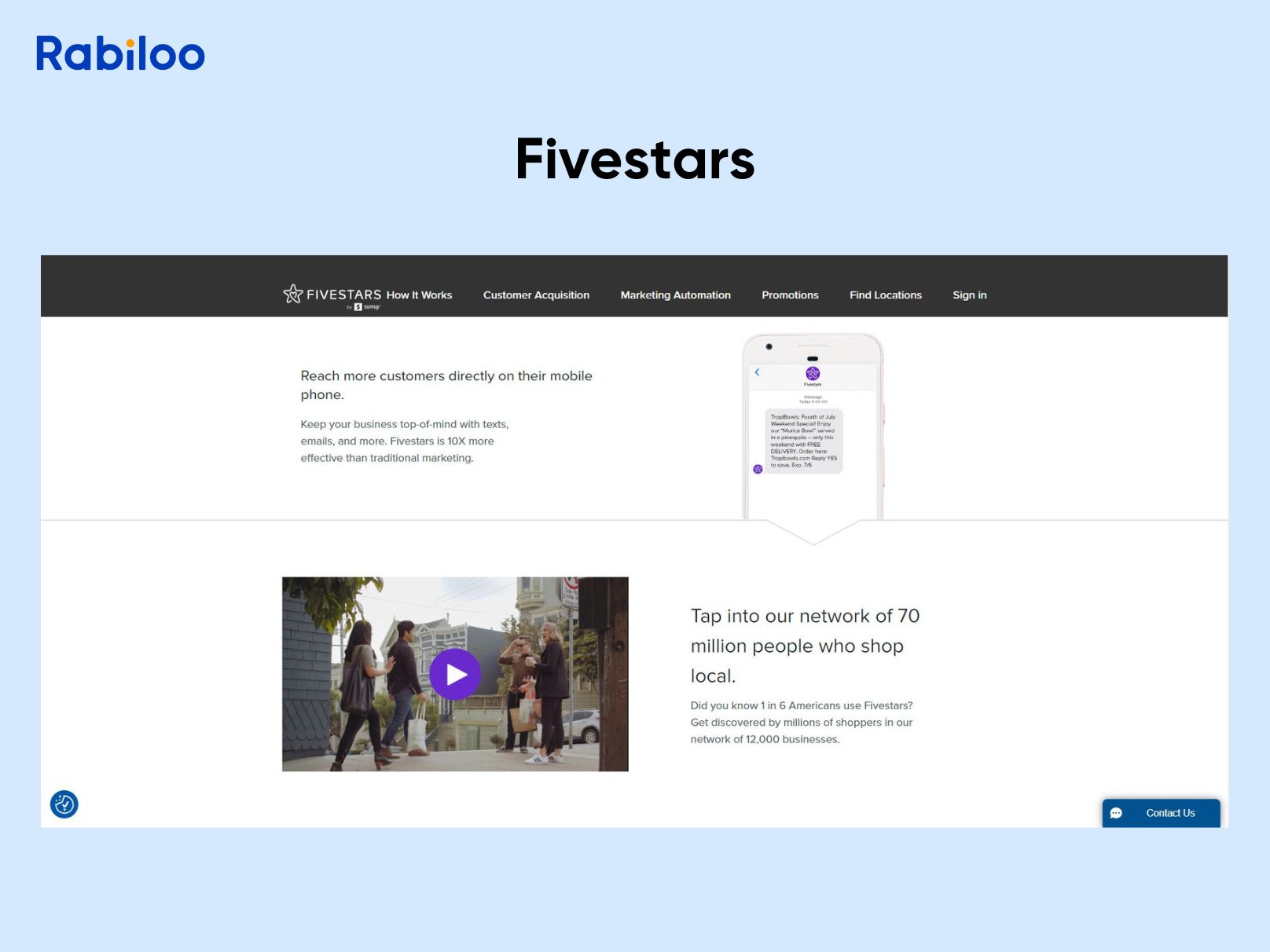The width and height of the screenshot is (1270, 952).
Task: Click the "Tap into our network" heading
Action: pos(805,646)
